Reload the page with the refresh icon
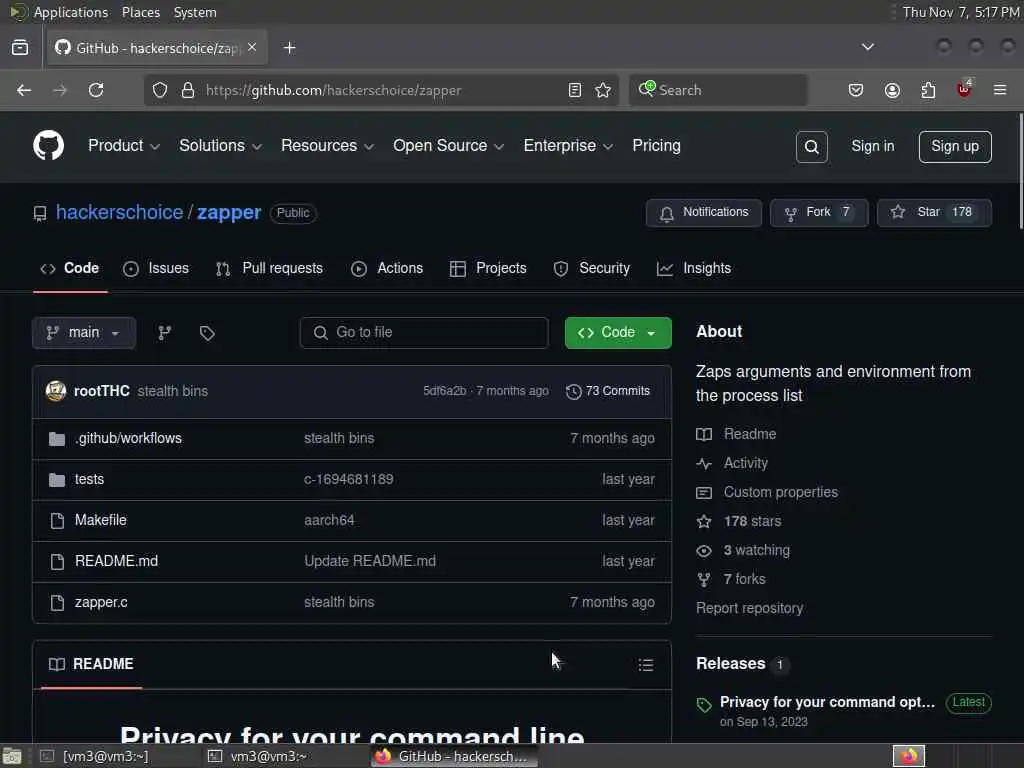Viewport: 1024px width, 768px height. 96,90
